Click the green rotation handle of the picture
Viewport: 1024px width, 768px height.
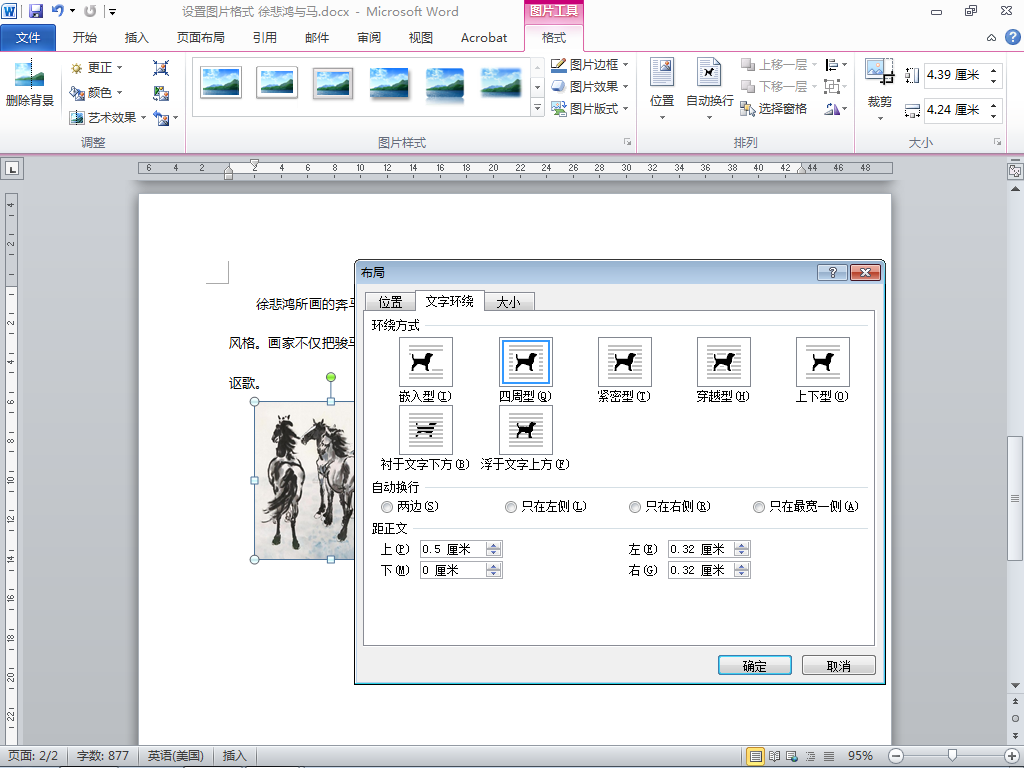(331, 377)
